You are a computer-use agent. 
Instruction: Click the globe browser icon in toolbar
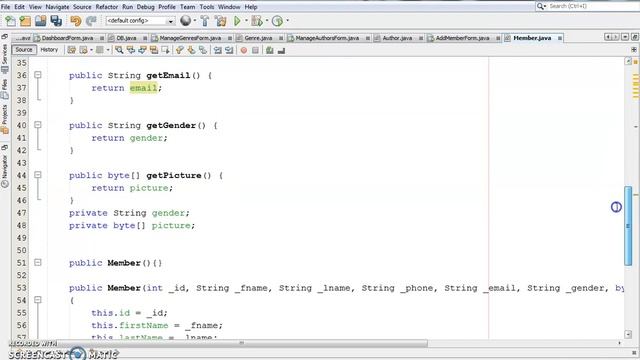185,20
